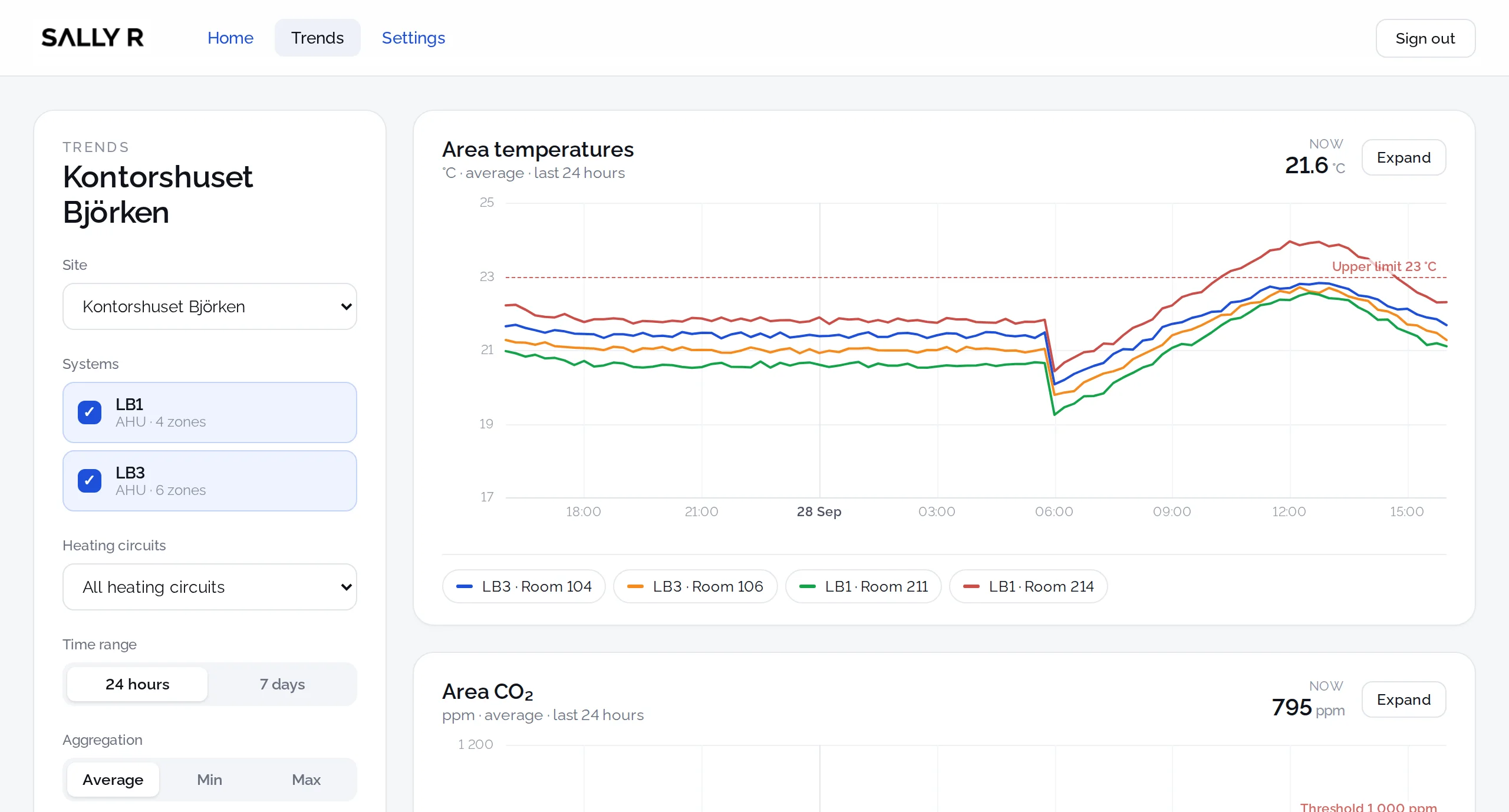Click the SALLY R logo
Screen dimensions: 1509x812
(x=93, y=38)
